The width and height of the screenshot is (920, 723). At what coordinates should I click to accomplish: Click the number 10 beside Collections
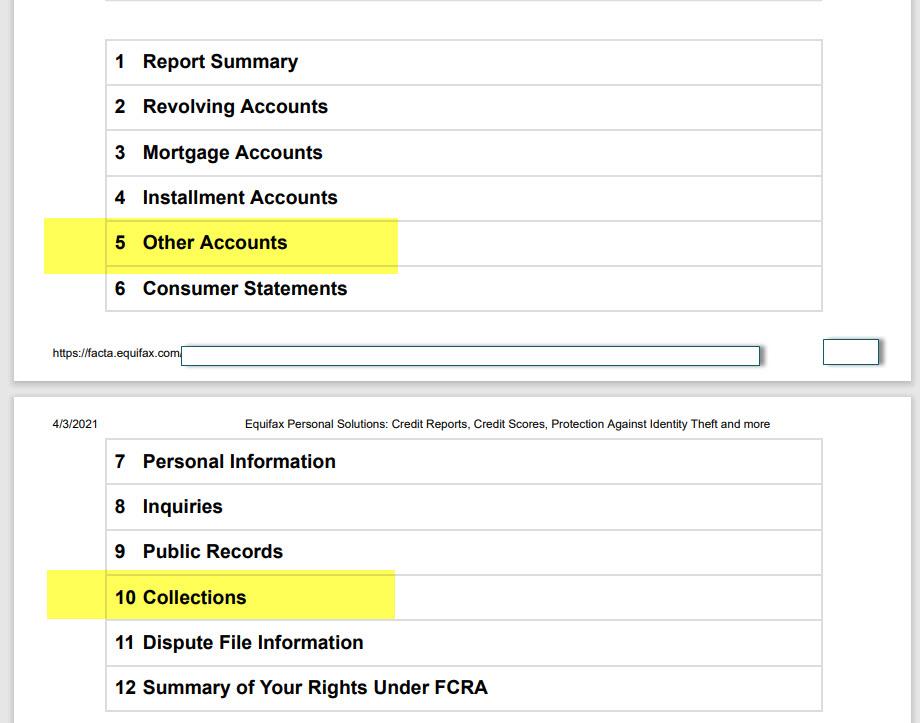point(126,597)
